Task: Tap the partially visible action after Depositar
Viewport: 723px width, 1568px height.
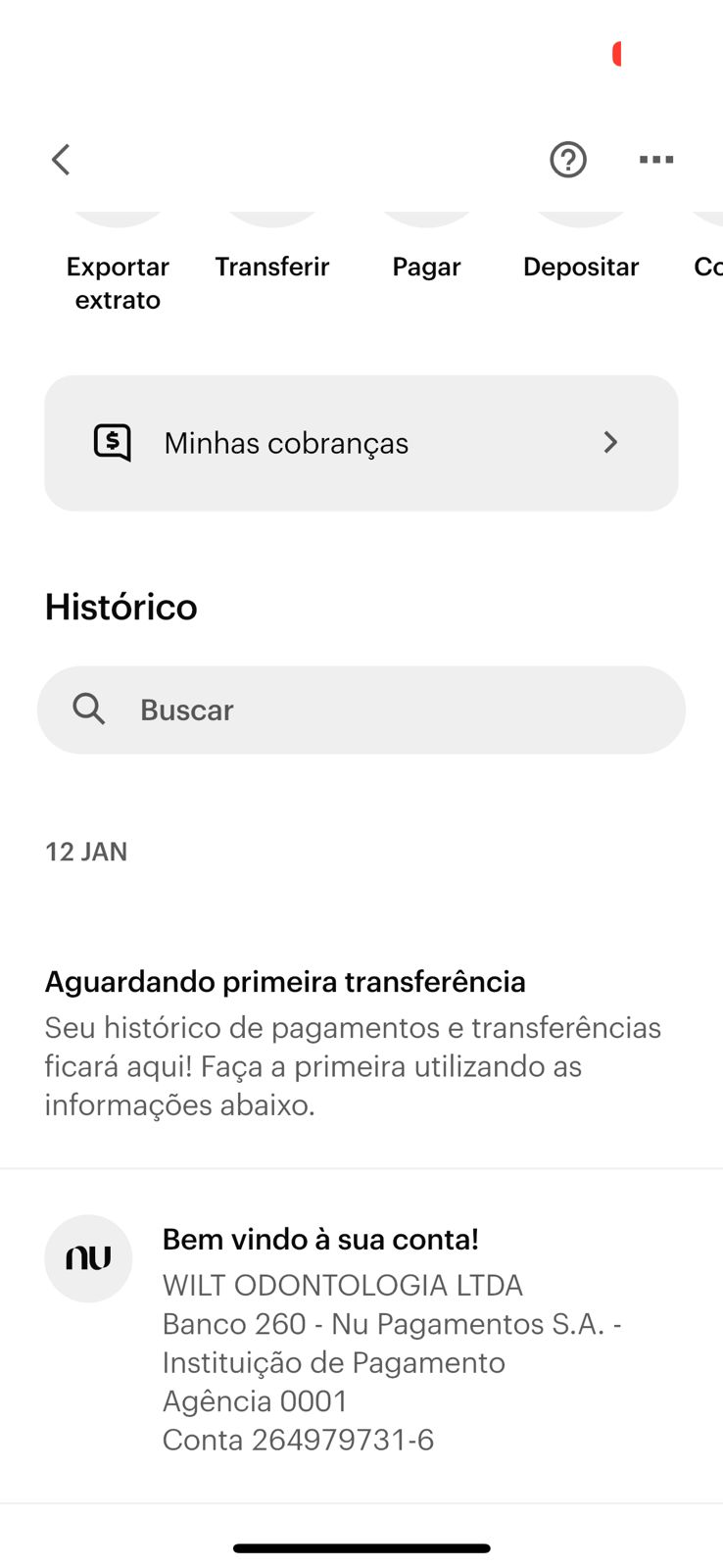Action: point(707,266)
